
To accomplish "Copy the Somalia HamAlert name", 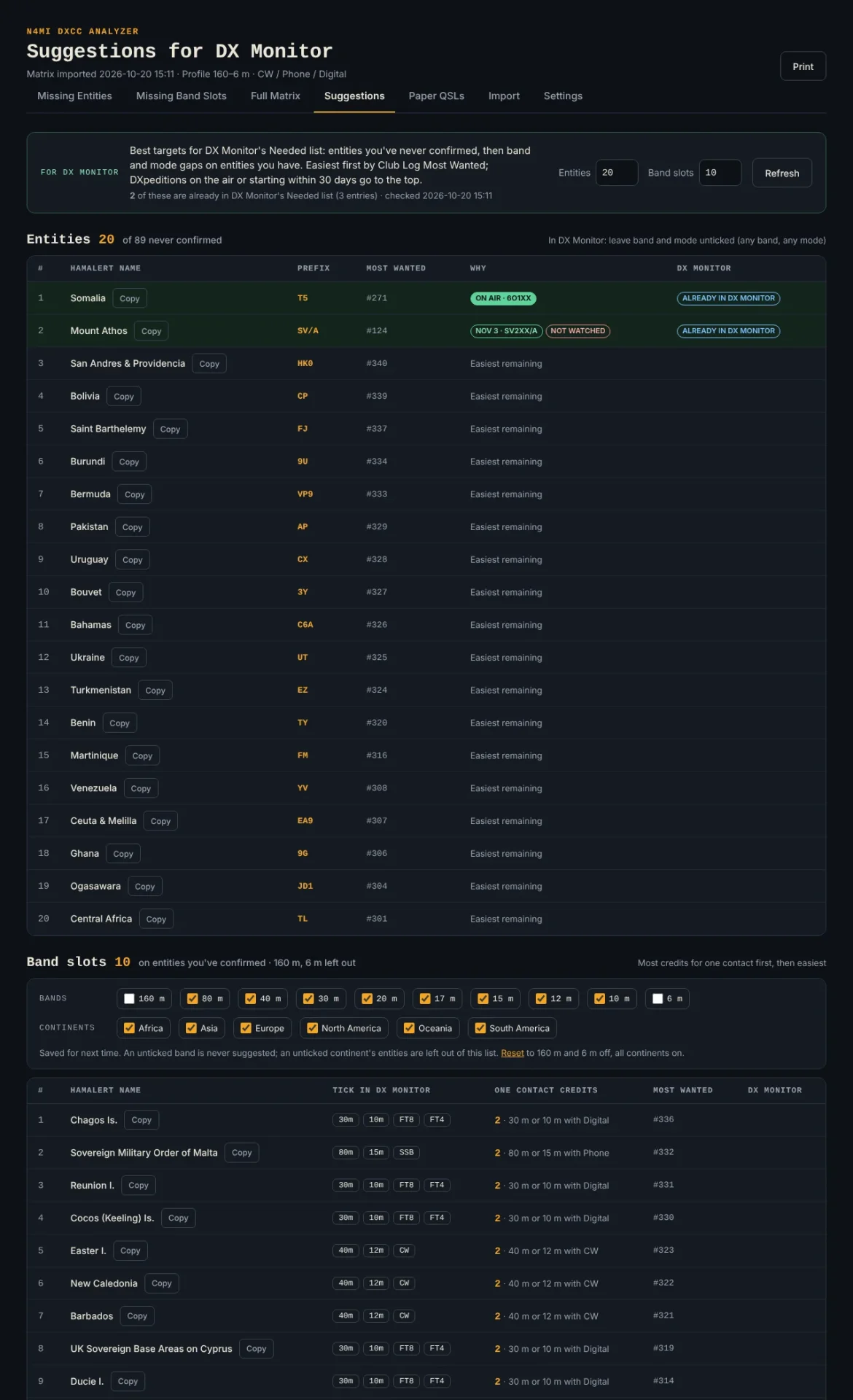I will pos(130,298).
